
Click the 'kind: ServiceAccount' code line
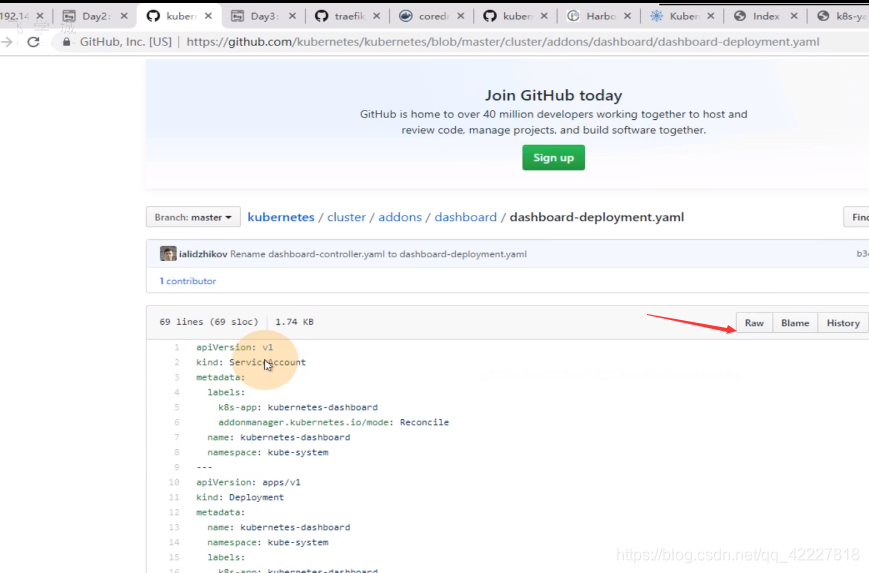(x=251, y=362)
